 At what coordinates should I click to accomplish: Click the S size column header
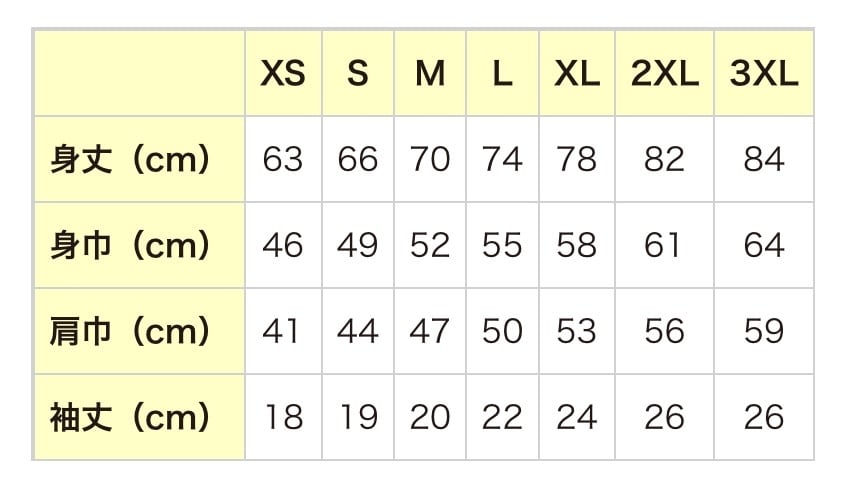pos(358,73)
